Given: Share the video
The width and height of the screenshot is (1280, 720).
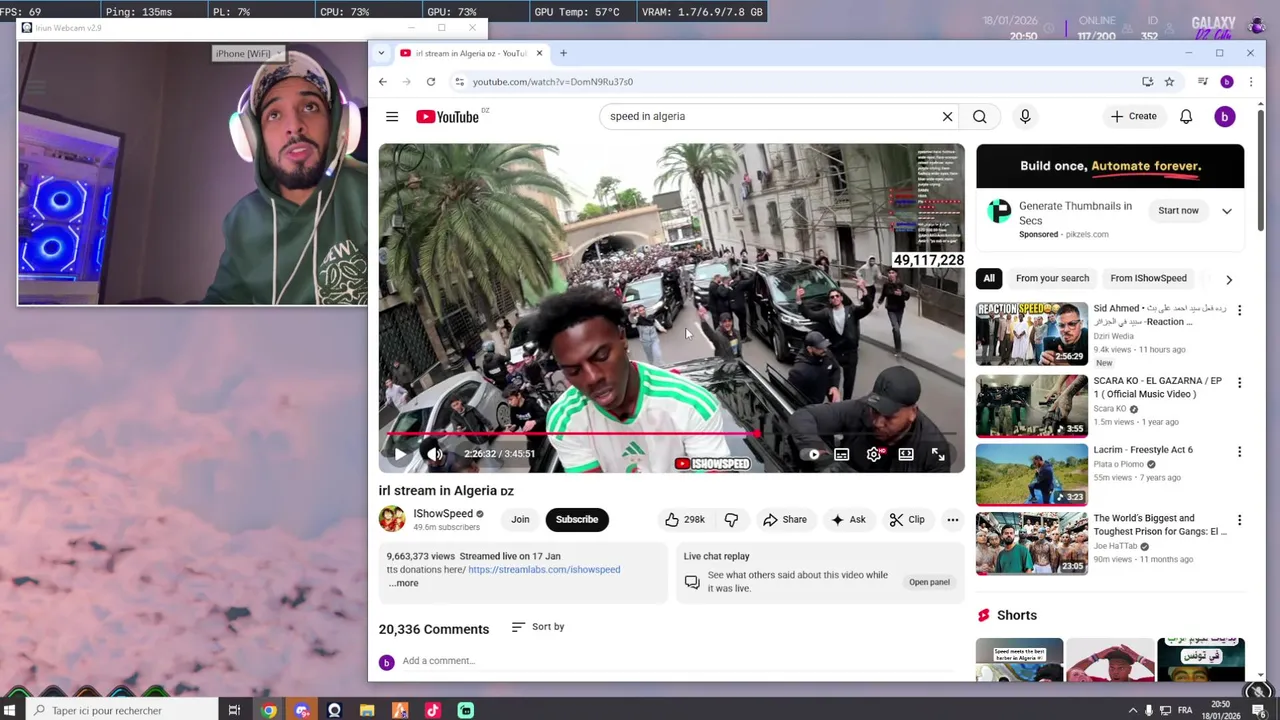Looking at the screenshot, I should 785,520.
